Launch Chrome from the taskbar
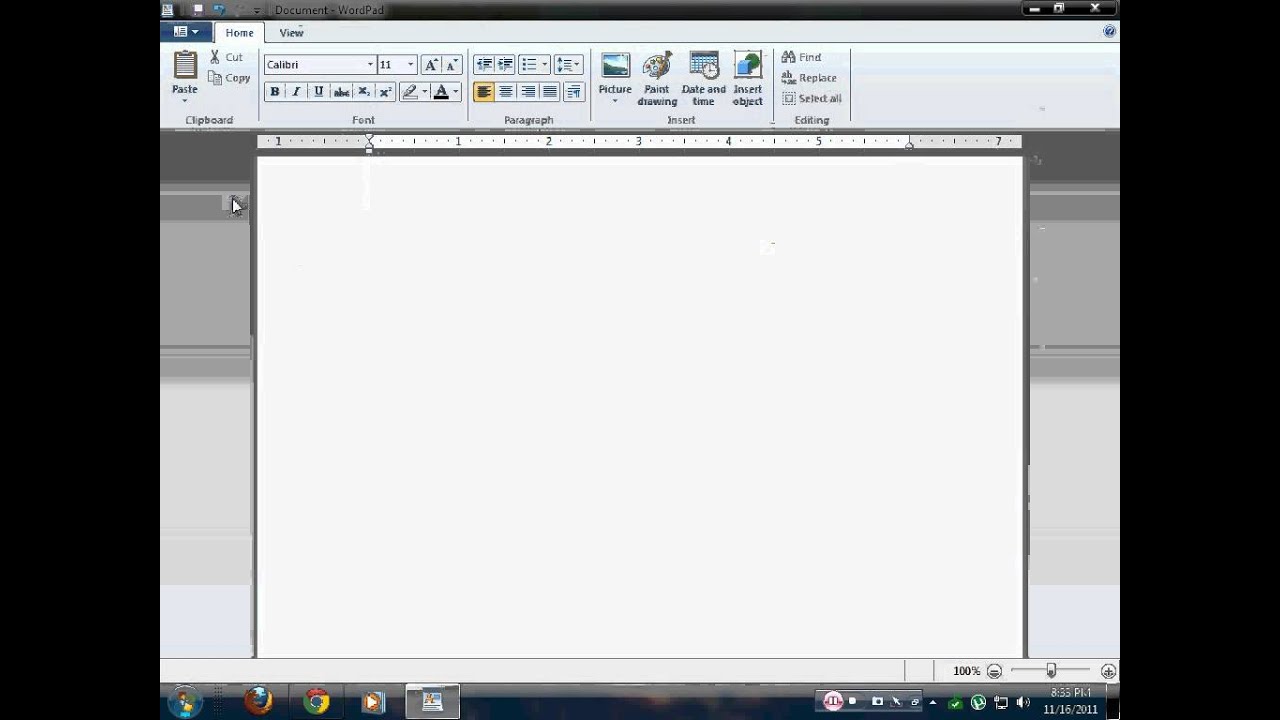The image size is (1280, 720). [x=317, y=702]
